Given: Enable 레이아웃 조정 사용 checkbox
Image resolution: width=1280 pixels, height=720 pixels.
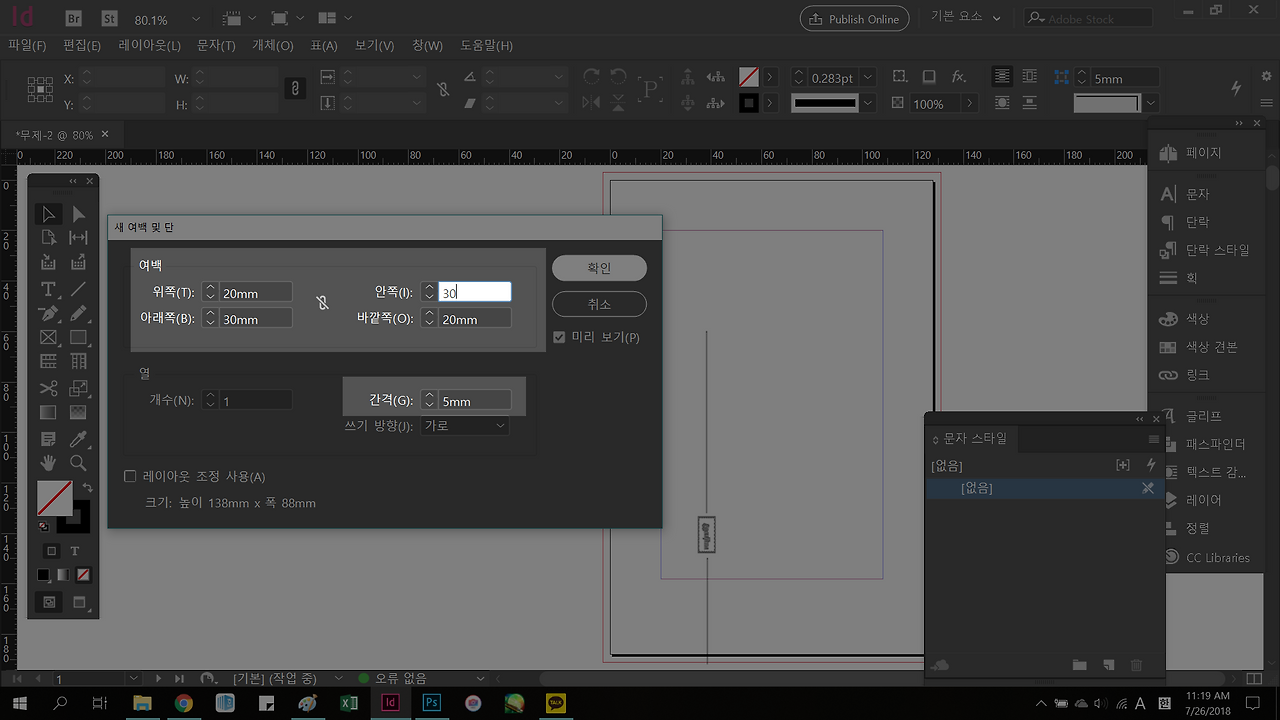Looking at the screenshot, I should [130, 477].
